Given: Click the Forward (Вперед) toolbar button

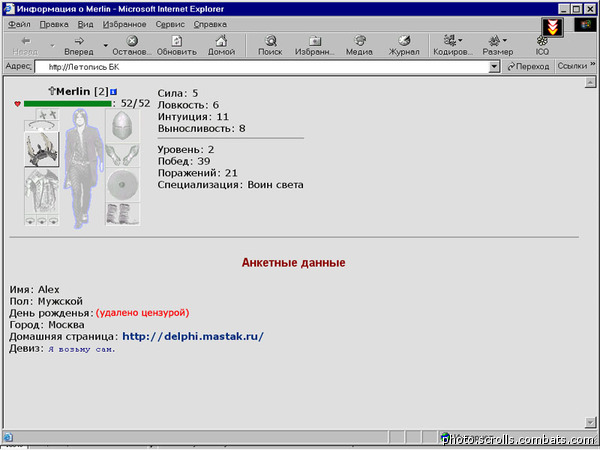Looking at the screenshot, I should click(x=79, y=46).
